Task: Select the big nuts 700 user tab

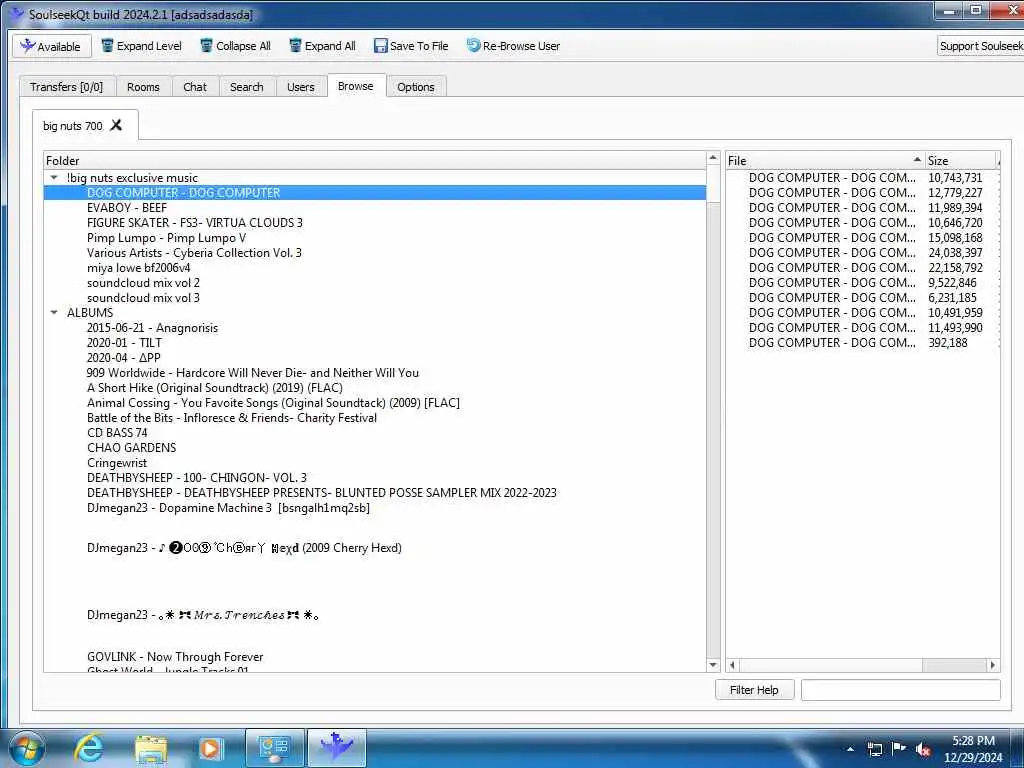Action: pos(73,125)
